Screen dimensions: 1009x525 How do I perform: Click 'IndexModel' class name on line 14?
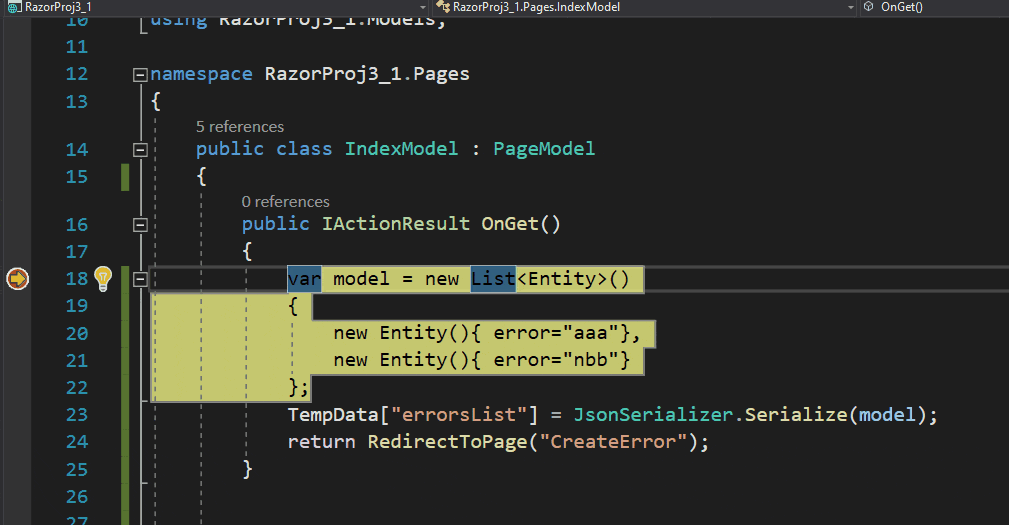coord(402,149)
